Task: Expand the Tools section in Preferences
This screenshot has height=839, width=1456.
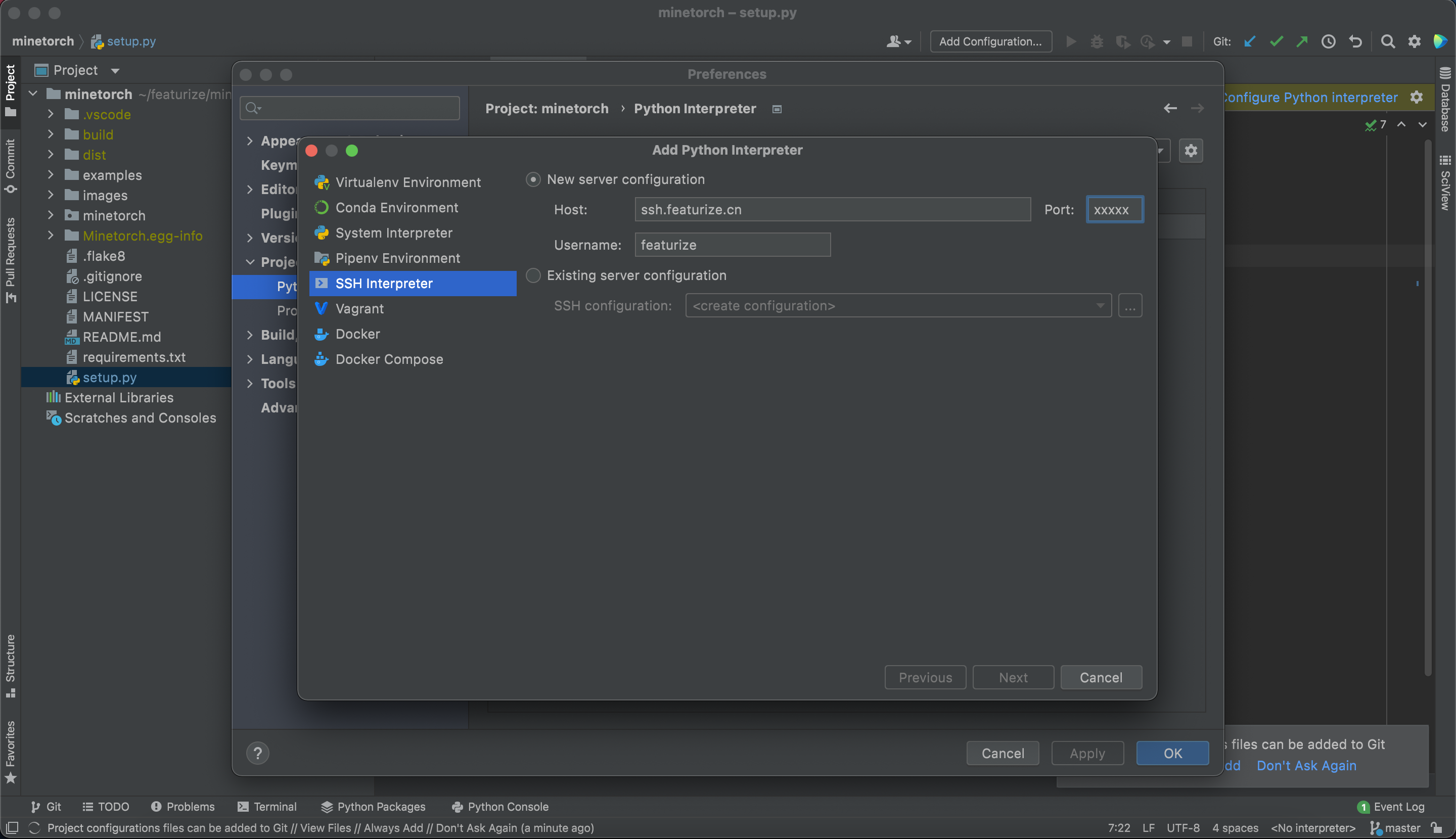Action: (250, 384)
